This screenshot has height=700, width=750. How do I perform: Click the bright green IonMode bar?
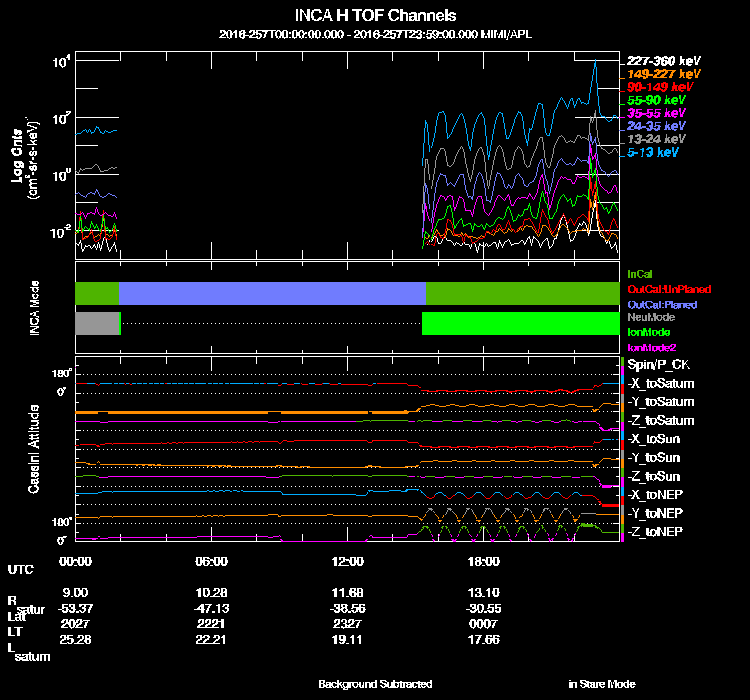click(x=520, y=323)
